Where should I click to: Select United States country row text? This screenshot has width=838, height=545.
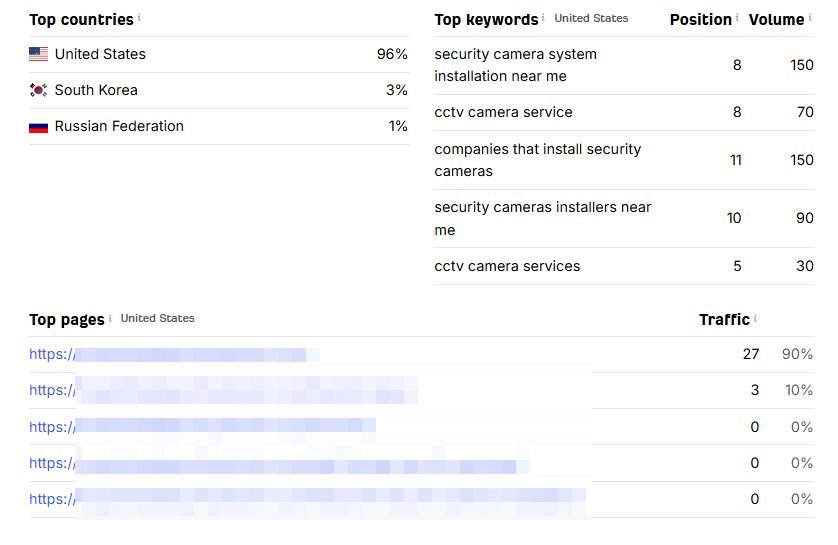click(x=100, y=54)
